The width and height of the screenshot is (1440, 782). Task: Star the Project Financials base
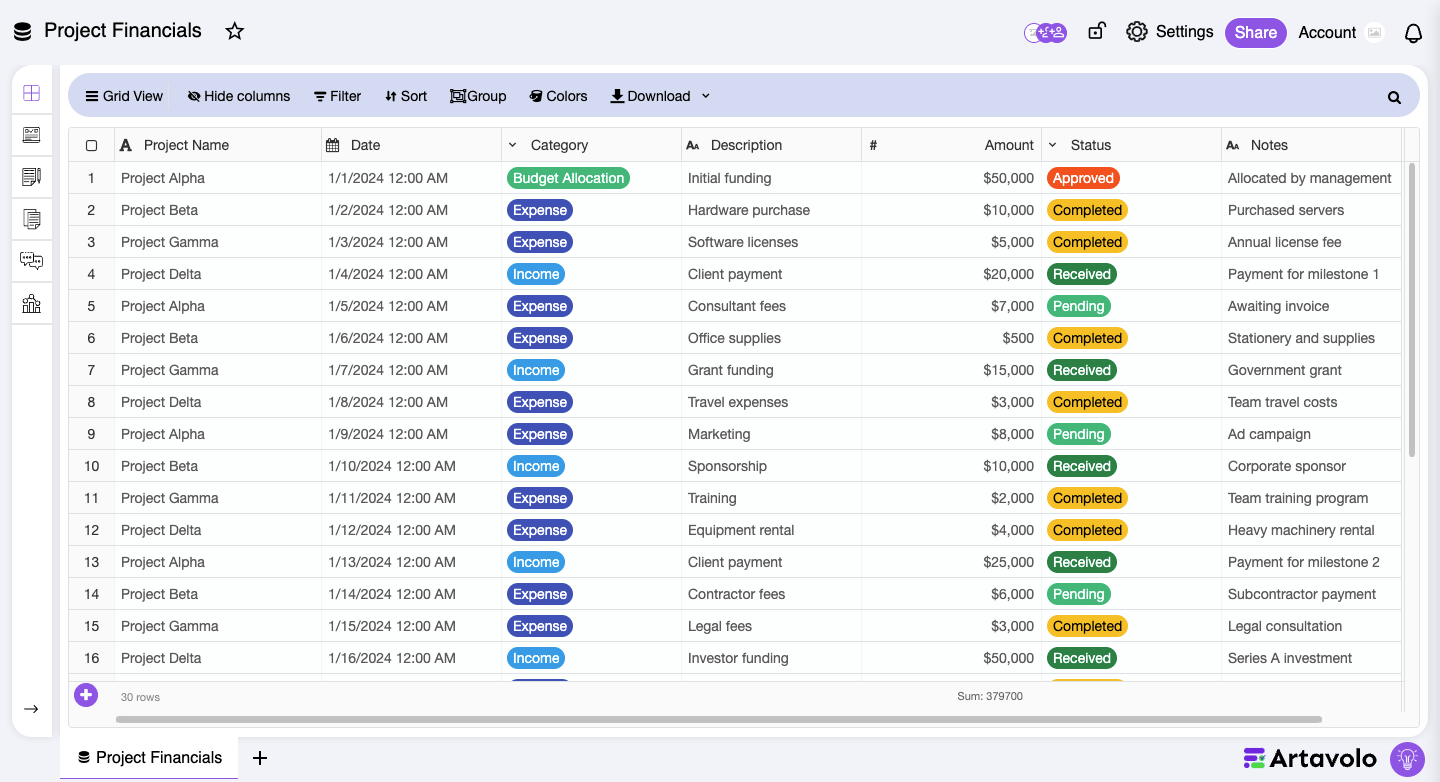235,31
